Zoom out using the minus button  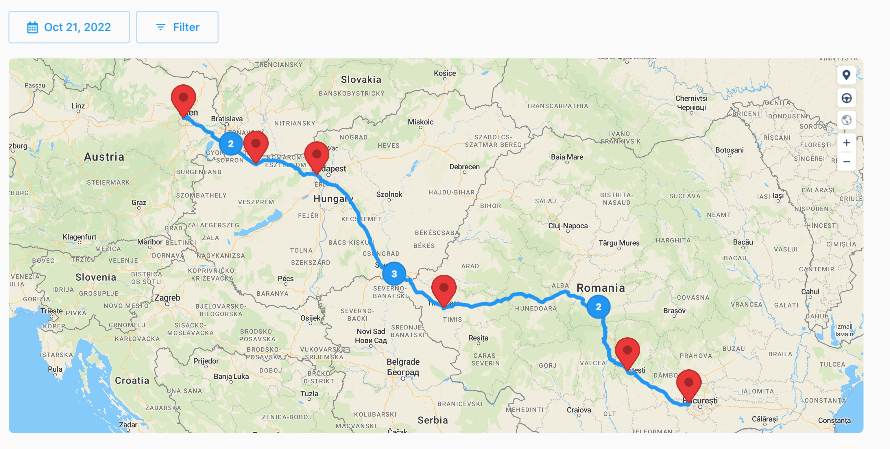tap(846, 161)
